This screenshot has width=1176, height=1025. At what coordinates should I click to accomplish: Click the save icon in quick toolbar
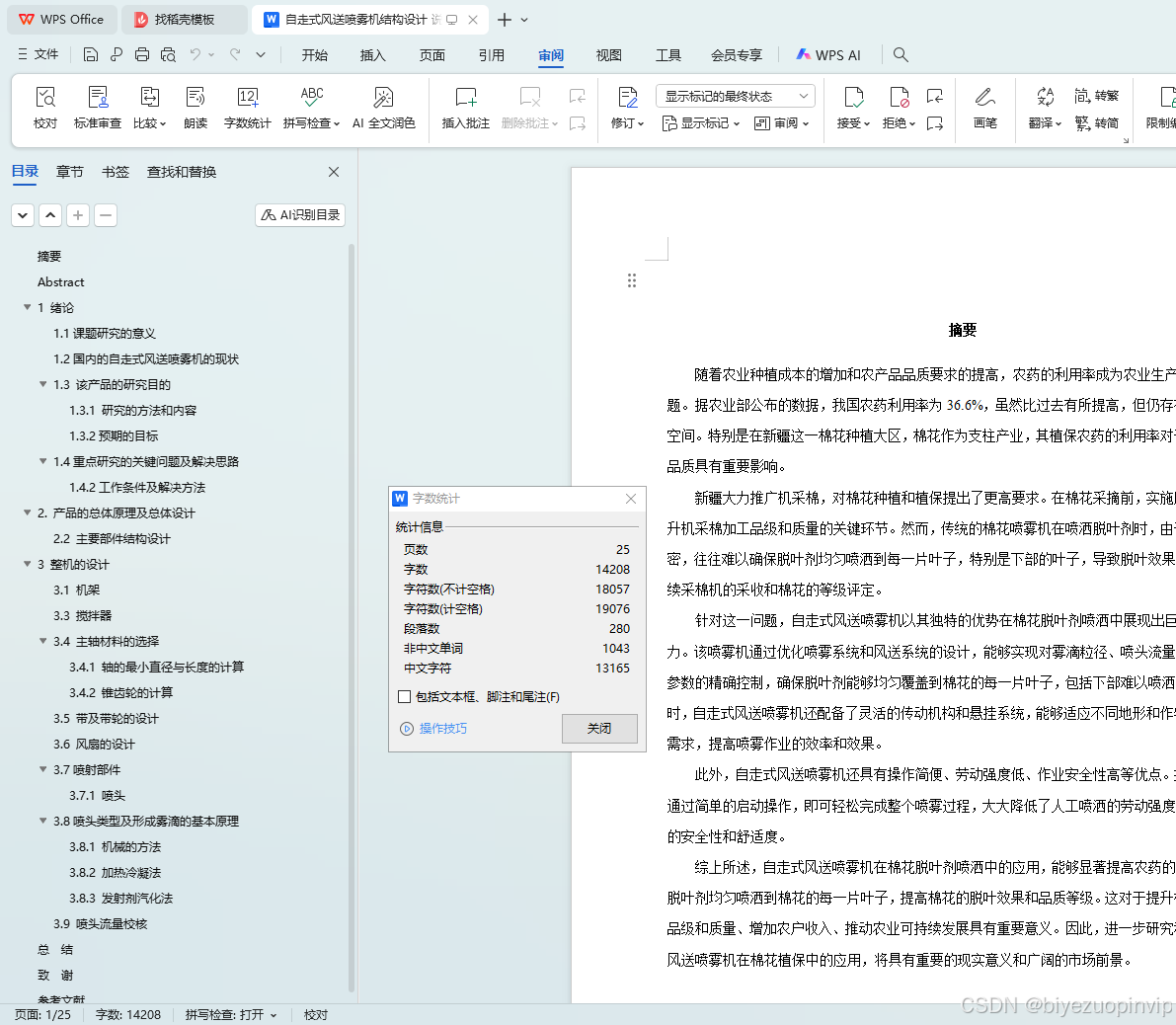91,54
